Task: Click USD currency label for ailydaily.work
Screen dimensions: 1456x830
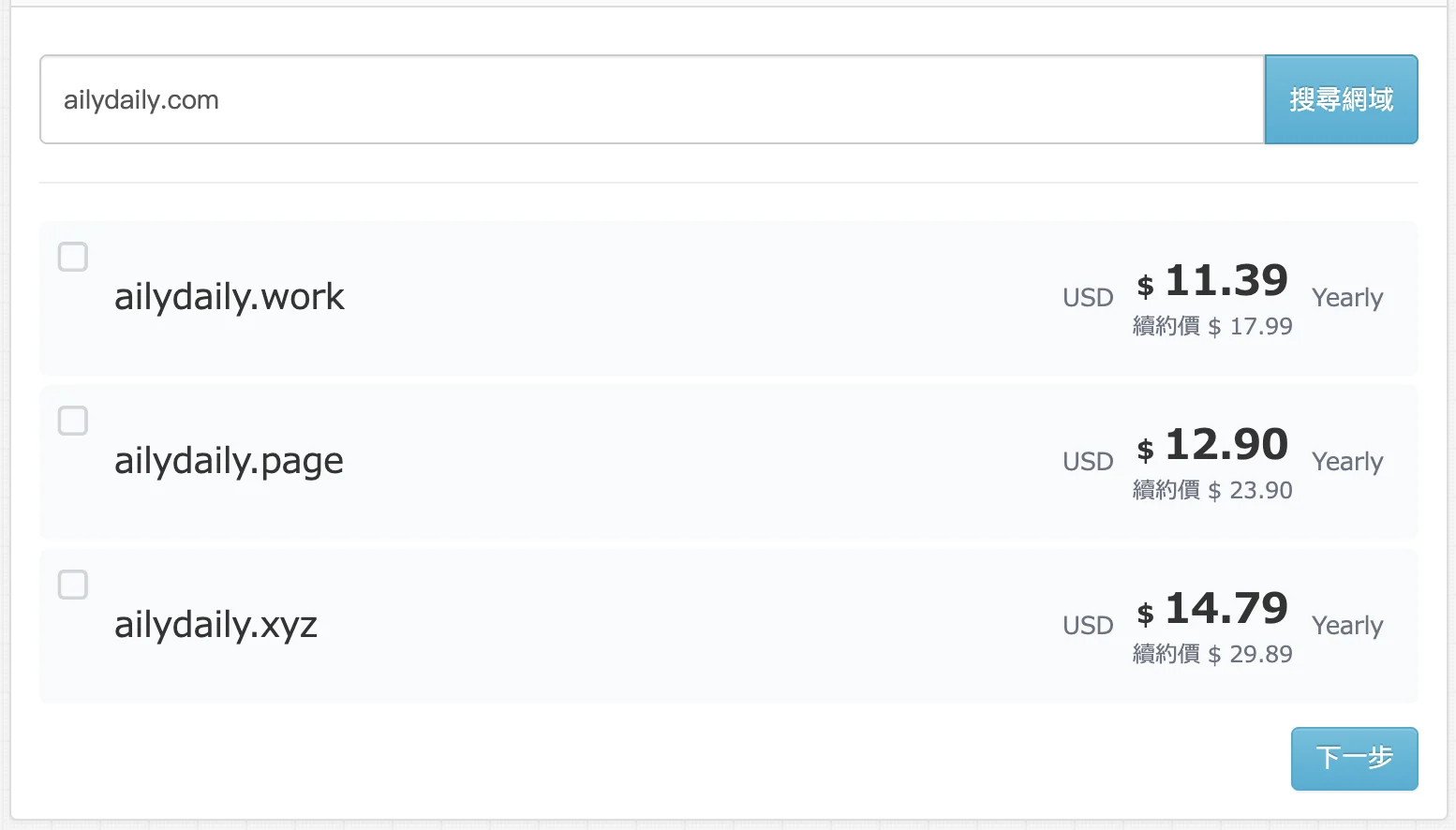Action: pos(1088,298)
